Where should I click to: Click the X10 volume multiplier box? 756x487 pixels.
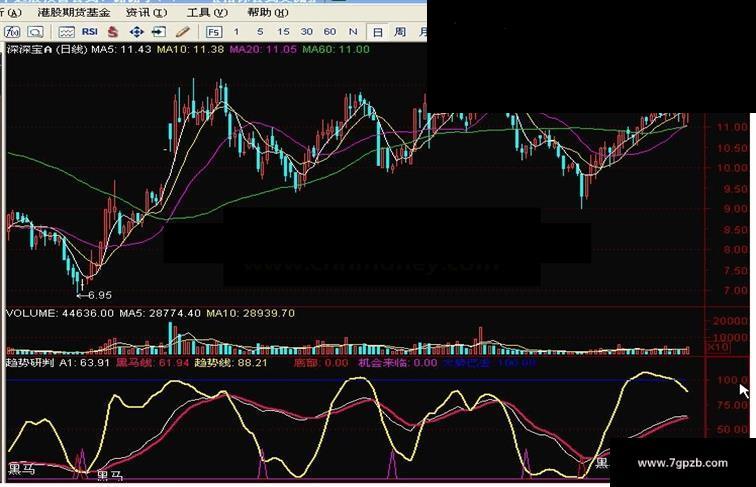tap(718, 347)
